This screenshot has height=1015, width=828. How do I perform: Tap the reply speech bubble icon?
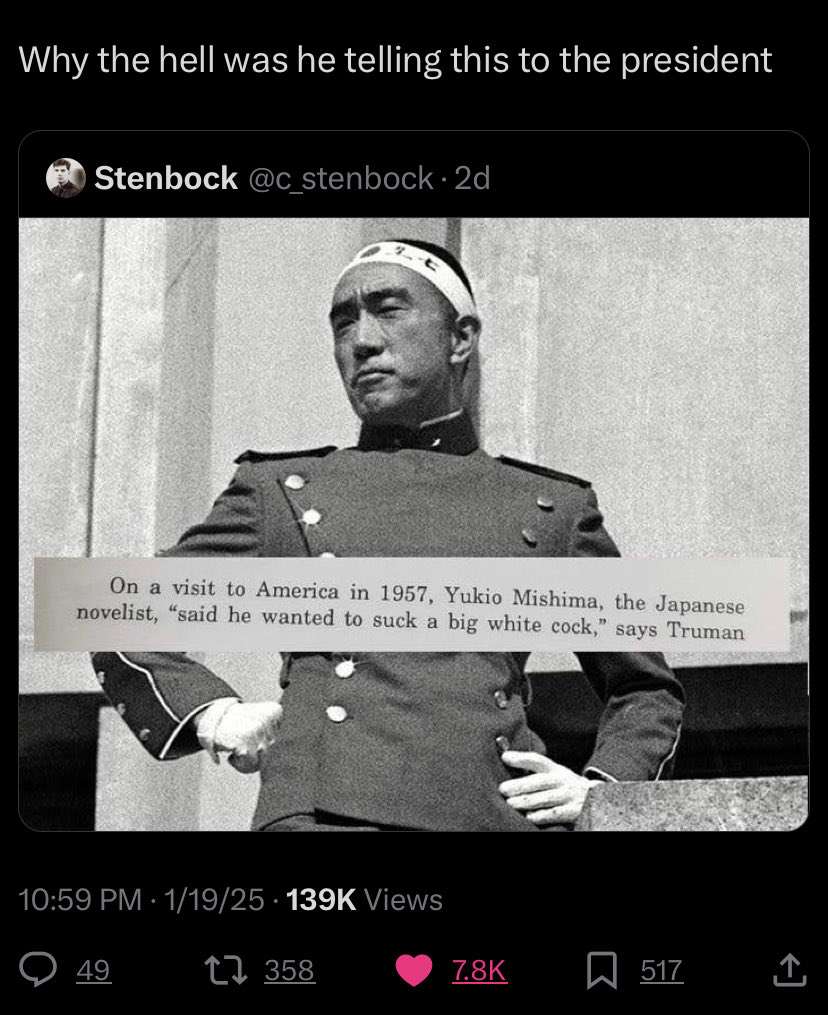38,970
